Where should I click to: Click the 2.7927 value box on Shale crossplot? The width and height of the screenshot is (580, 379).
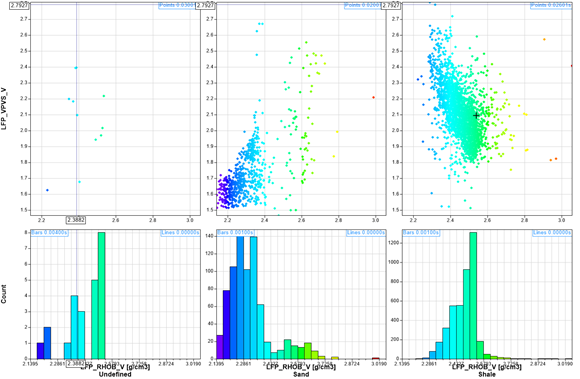click(x=391, y=5)
